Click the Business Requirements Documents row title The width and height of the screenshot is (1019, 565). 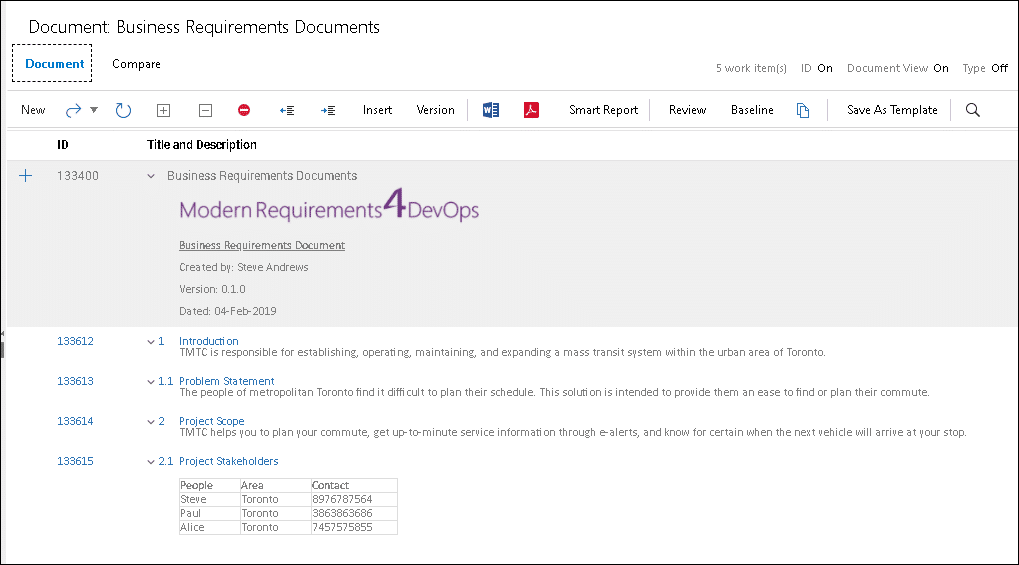tap(262, 176)
